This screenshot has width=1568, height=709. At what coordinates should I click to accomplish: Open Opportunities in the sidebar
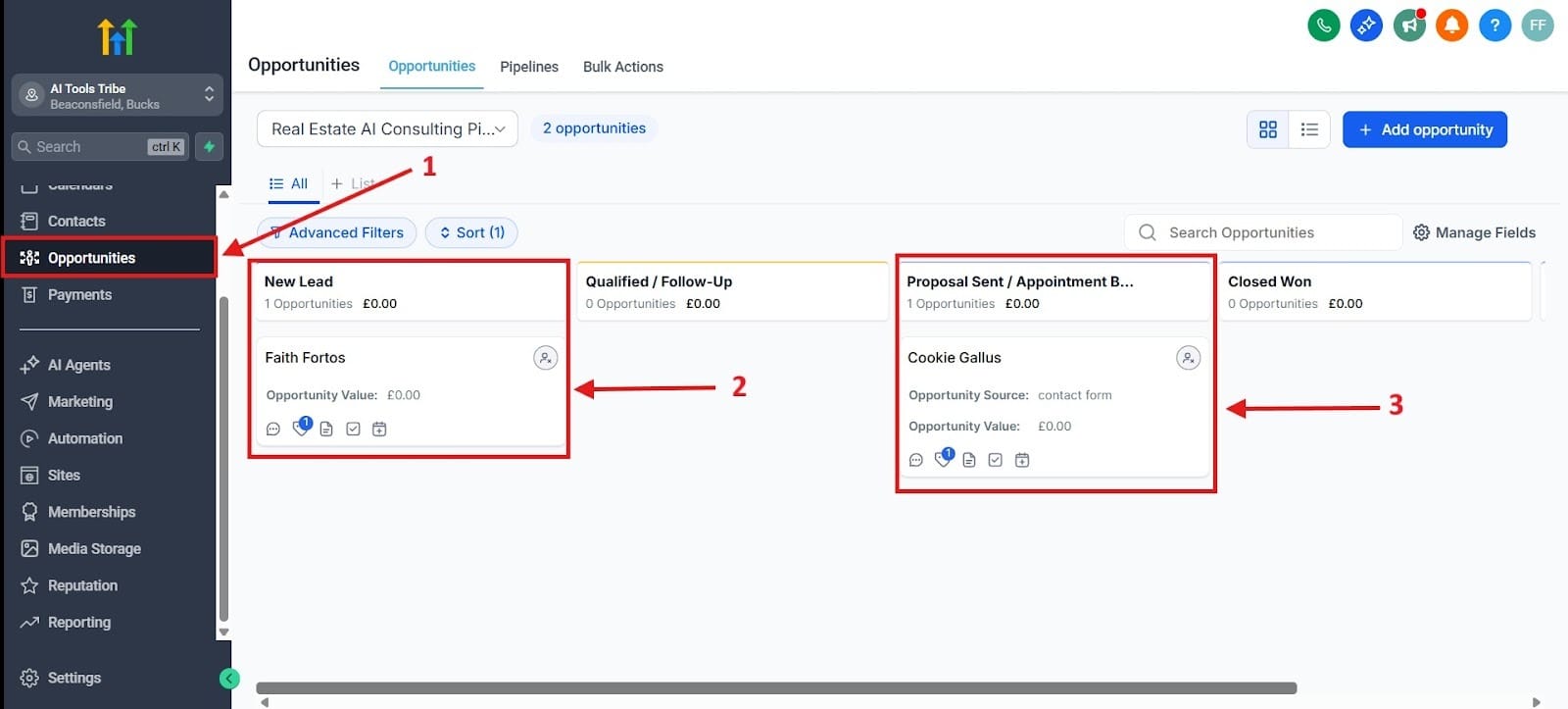[108, 258]
